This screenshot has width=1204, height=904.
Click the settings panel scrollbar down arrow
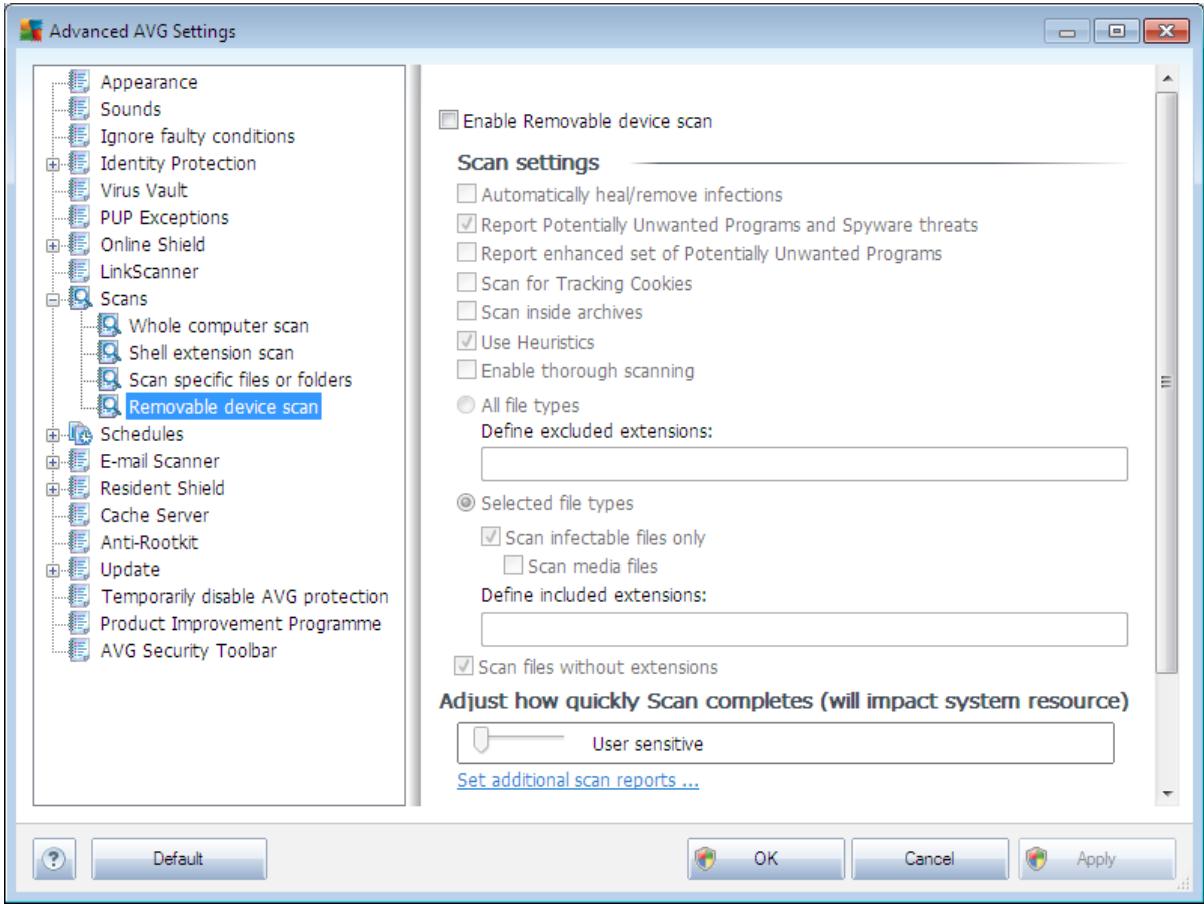(1166, 794)
